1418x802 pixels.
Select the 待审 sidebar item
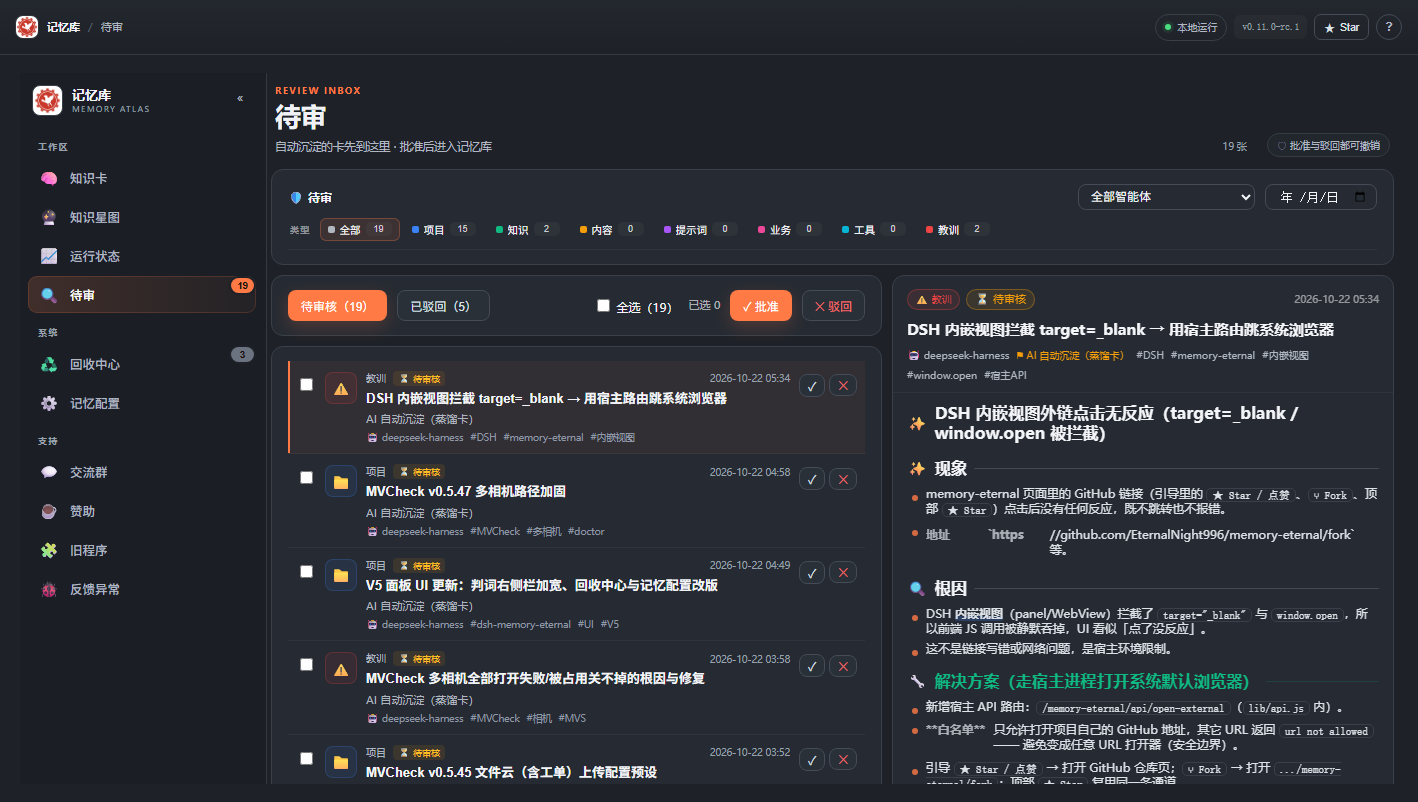point(142,295)
